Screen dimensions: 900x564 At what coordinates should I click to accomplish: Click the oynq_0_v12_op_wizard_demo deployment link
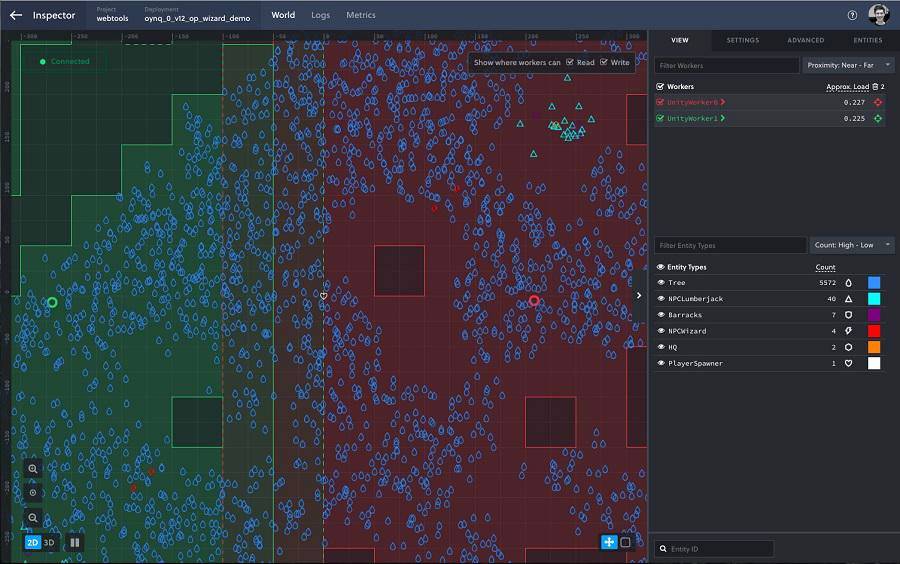coord(197,18)
